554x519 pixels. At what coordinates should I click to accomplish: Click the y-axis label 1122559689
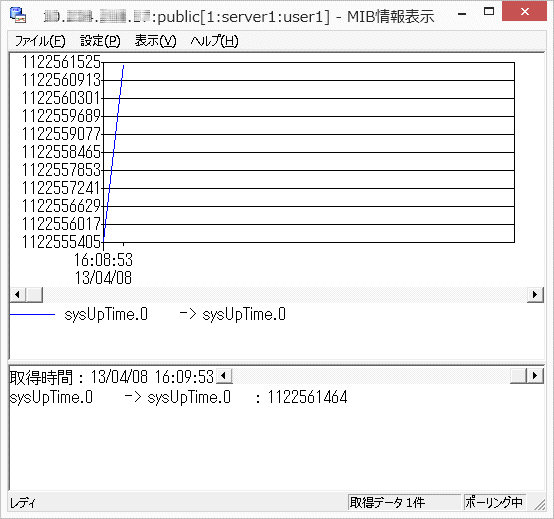61,116
